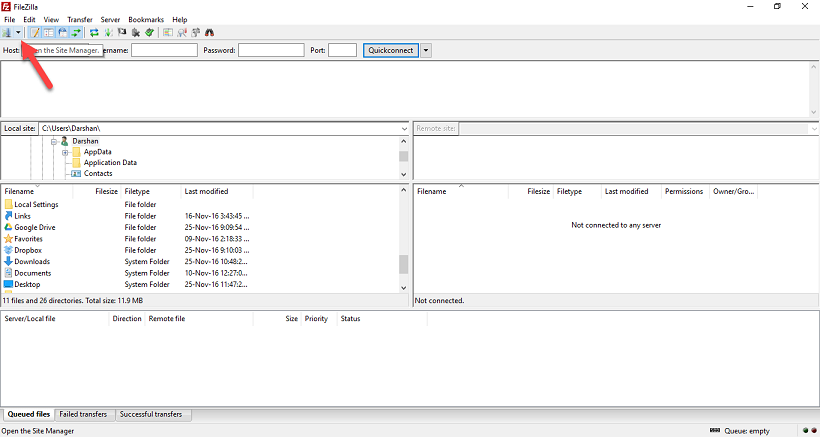Click the status bar activity indicator dots
The height and width of the screenshot is (437, 820).
coord(810,431)
